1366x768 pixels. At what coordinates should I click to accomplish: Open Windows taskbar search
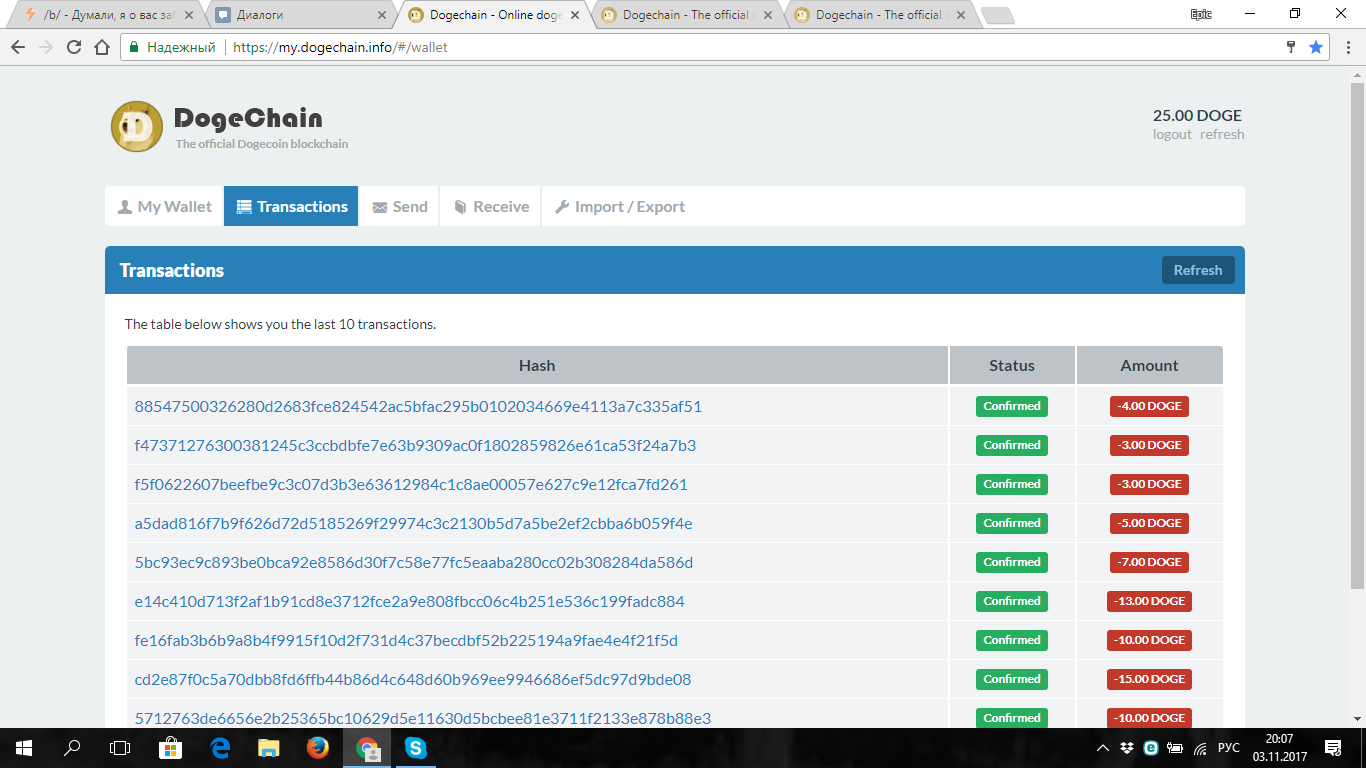tap(72, 747)
